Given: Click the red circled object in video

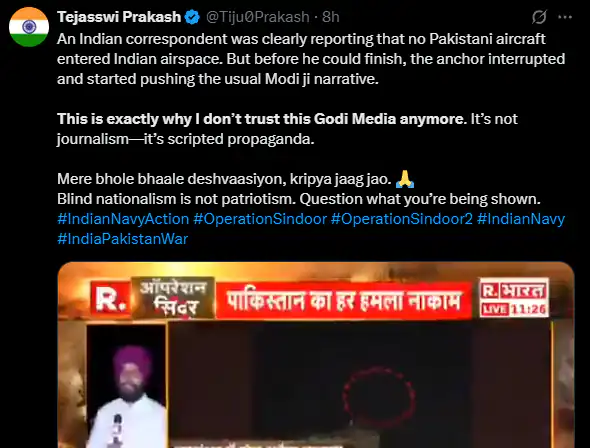Looking at the screenshot, I should click(x=379, y=398).
